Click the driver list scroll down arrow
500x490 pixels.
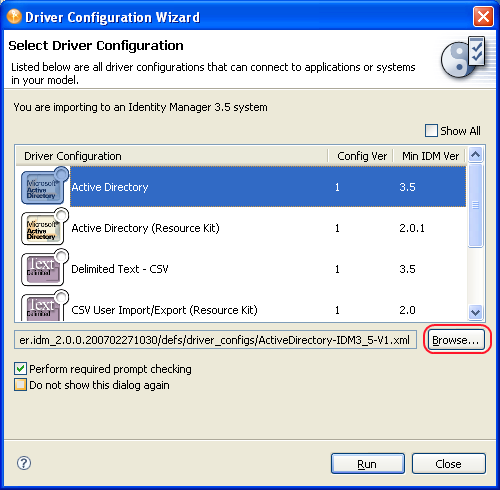tap(475, 312)
